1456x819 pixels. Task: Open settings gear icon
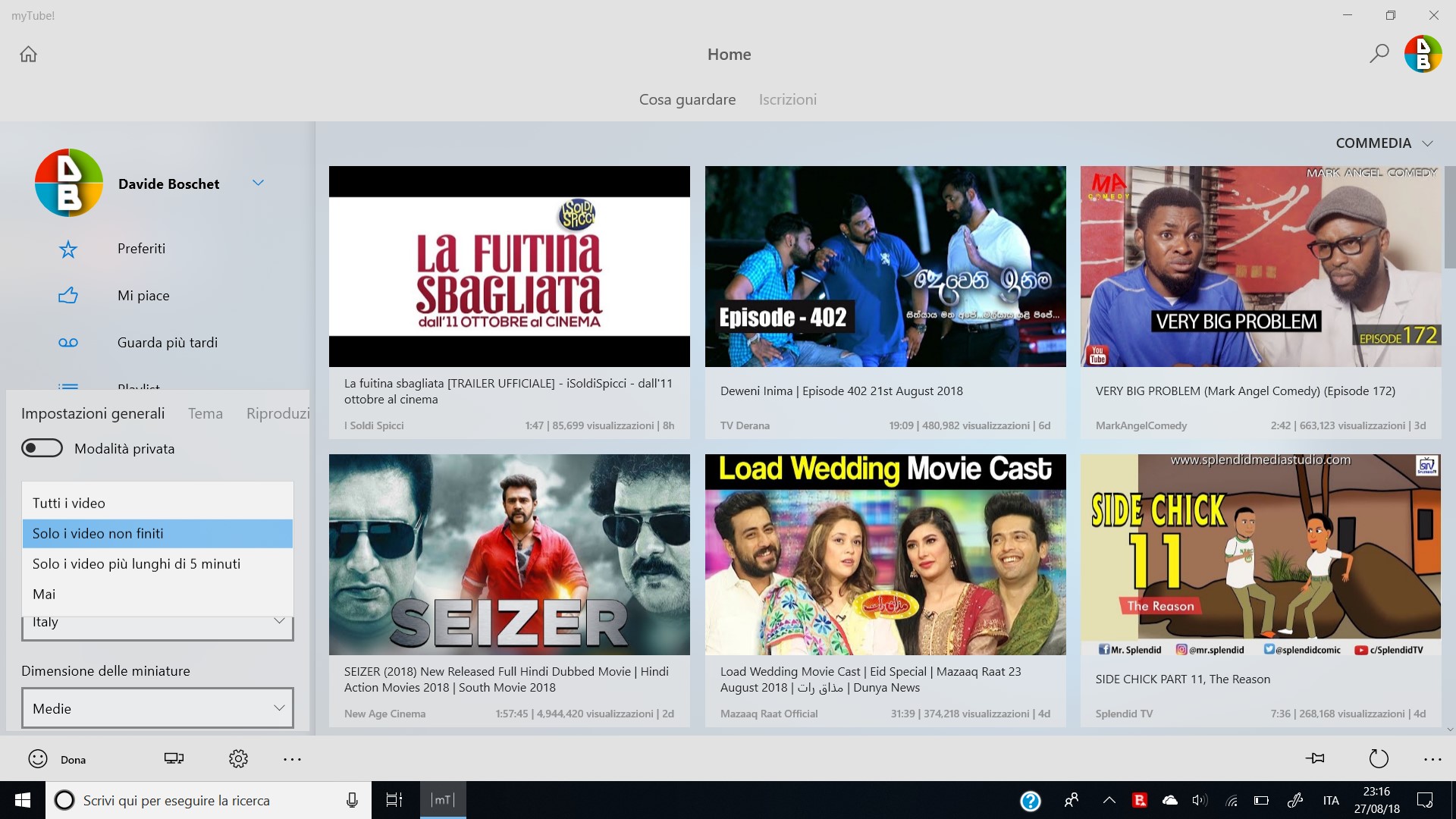point(238,758)
